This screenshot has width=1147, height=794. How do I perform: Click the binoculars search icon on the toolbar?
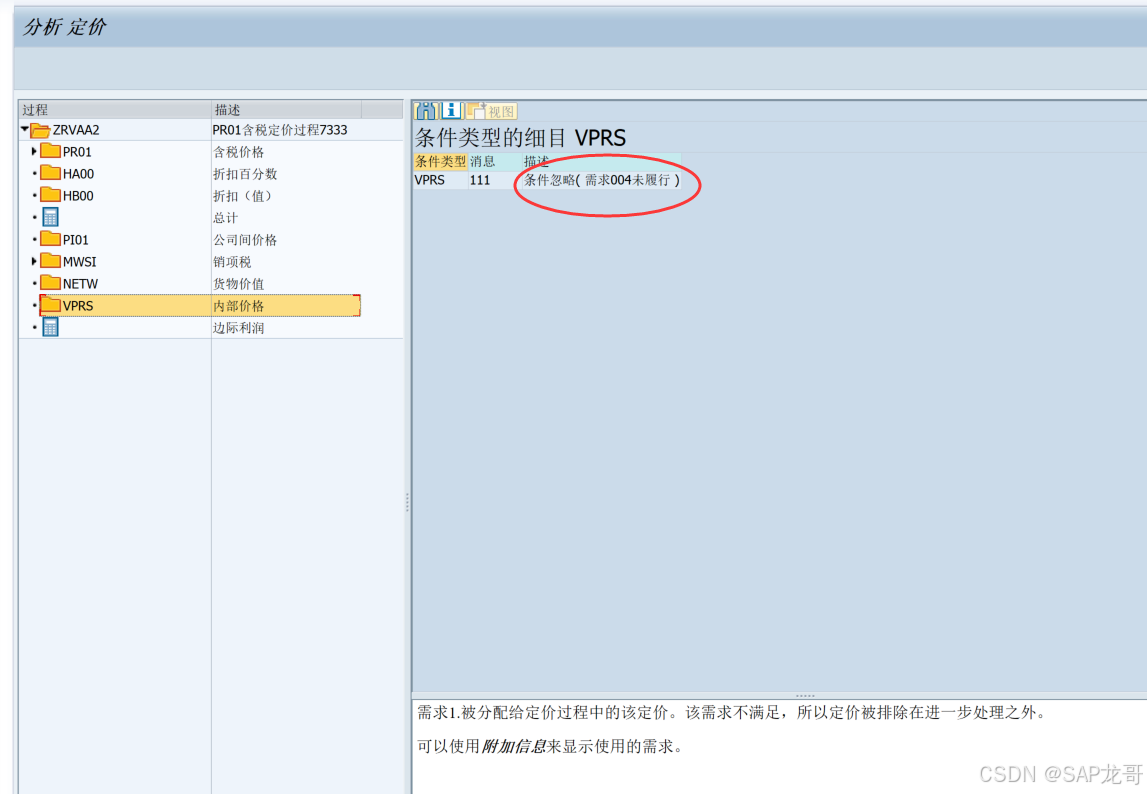(424, 110)
